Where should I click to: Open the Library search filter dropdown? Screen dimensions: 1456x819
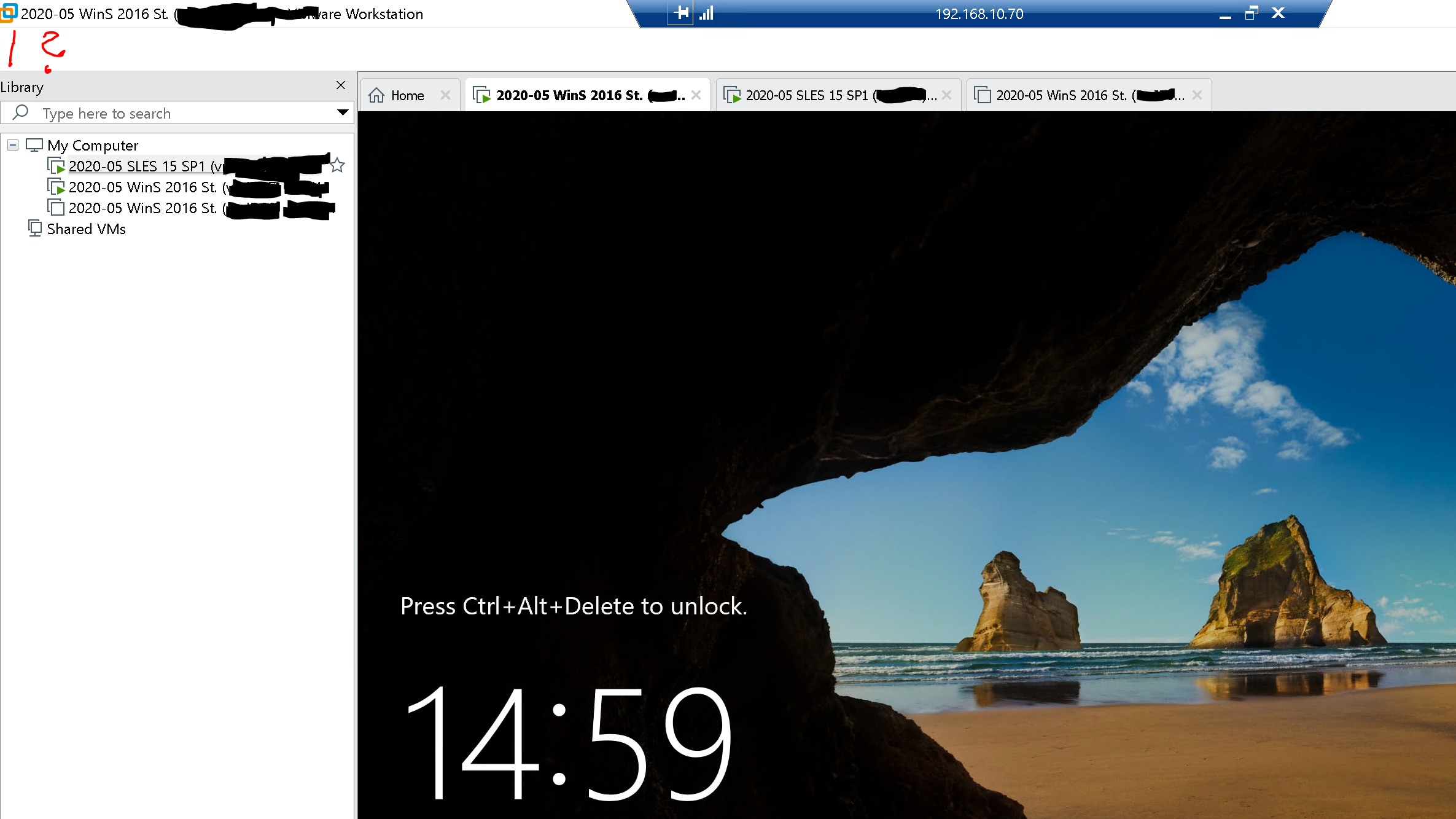click(343, 112)
